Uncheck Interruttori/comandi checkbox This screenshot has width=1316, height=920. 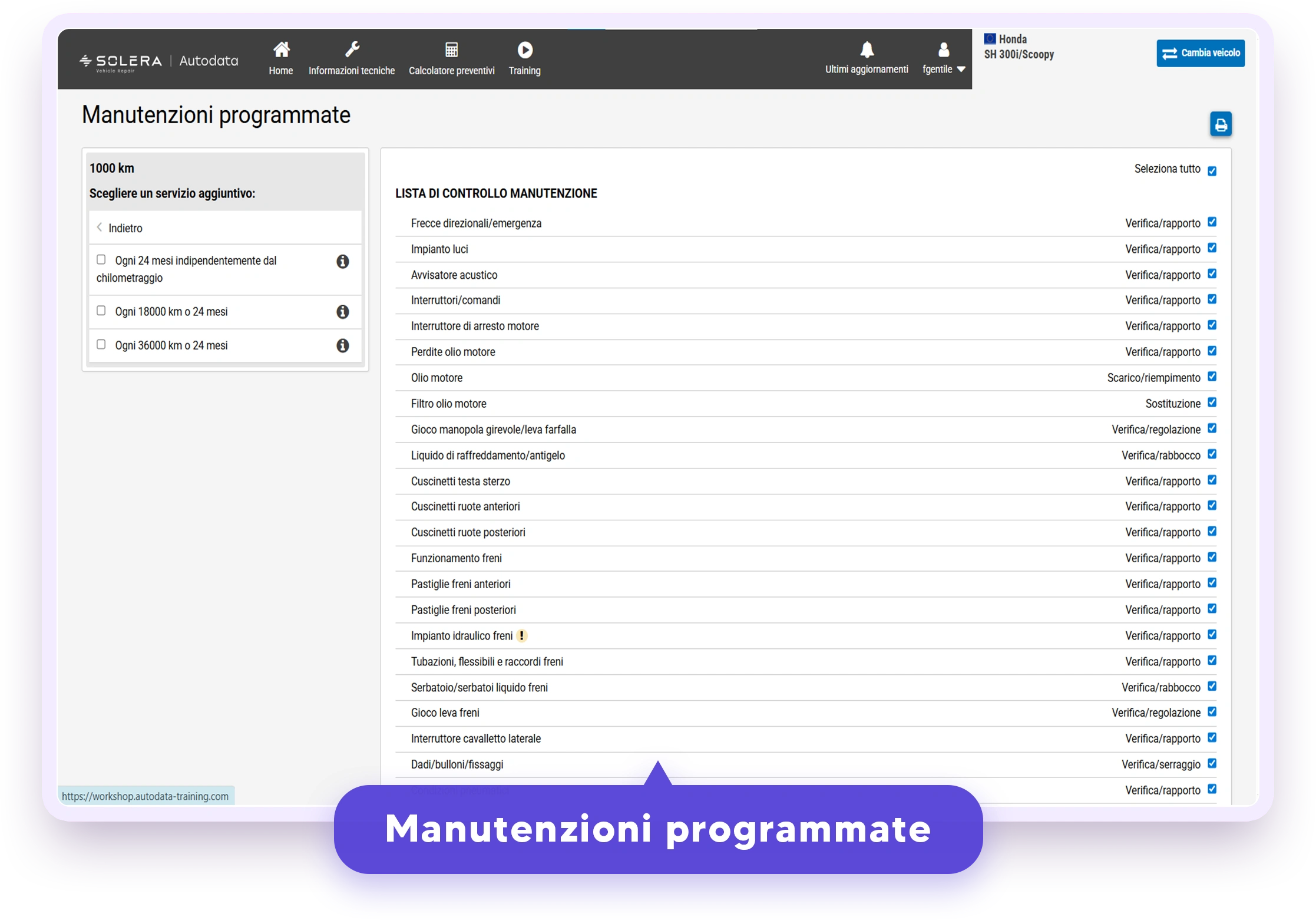[x=1212, y=299]
